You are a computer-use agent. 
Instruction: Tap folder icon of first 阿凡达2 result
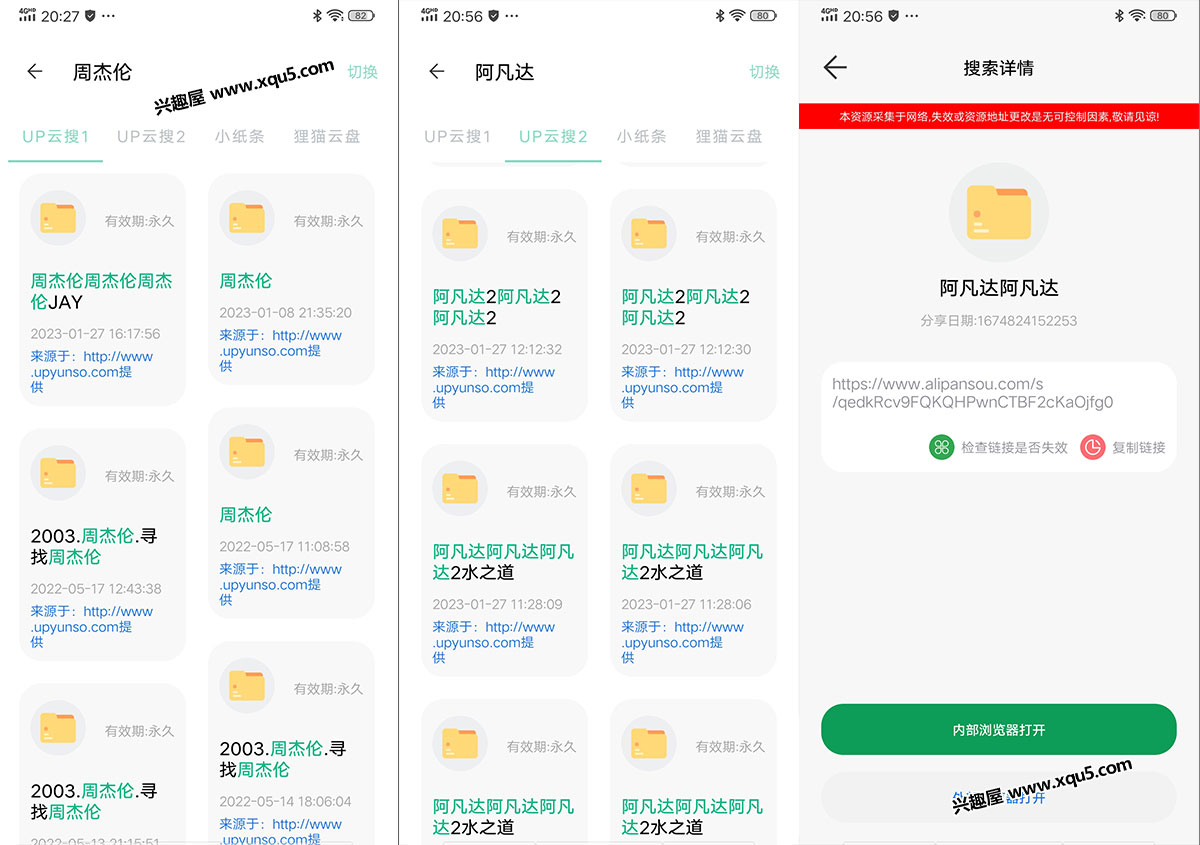460,234
